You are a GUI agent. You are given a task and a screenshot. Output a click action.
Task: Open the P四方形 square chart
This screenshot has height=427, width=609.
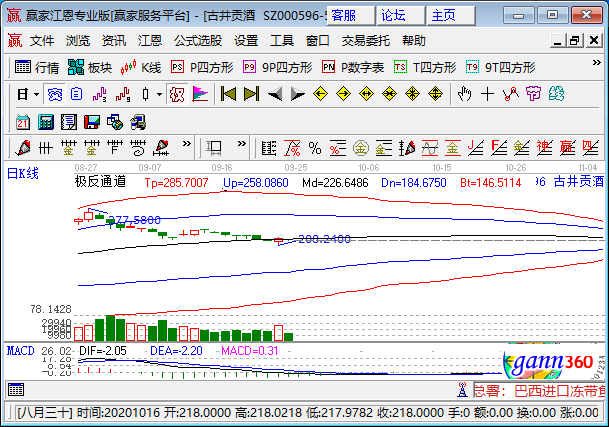click(x=202, y=68)
